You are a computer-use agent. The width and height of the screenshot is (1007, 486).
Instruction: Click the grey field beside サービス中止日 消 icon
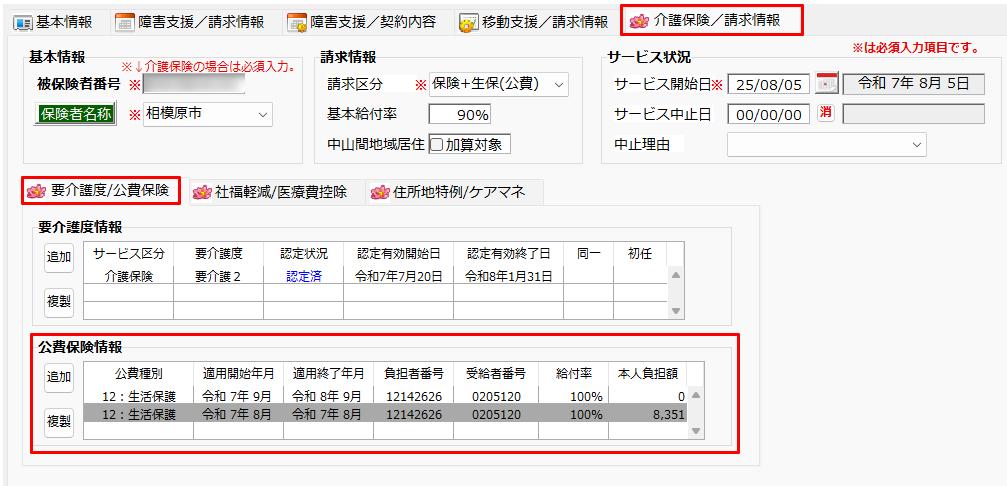click(913, 114)
